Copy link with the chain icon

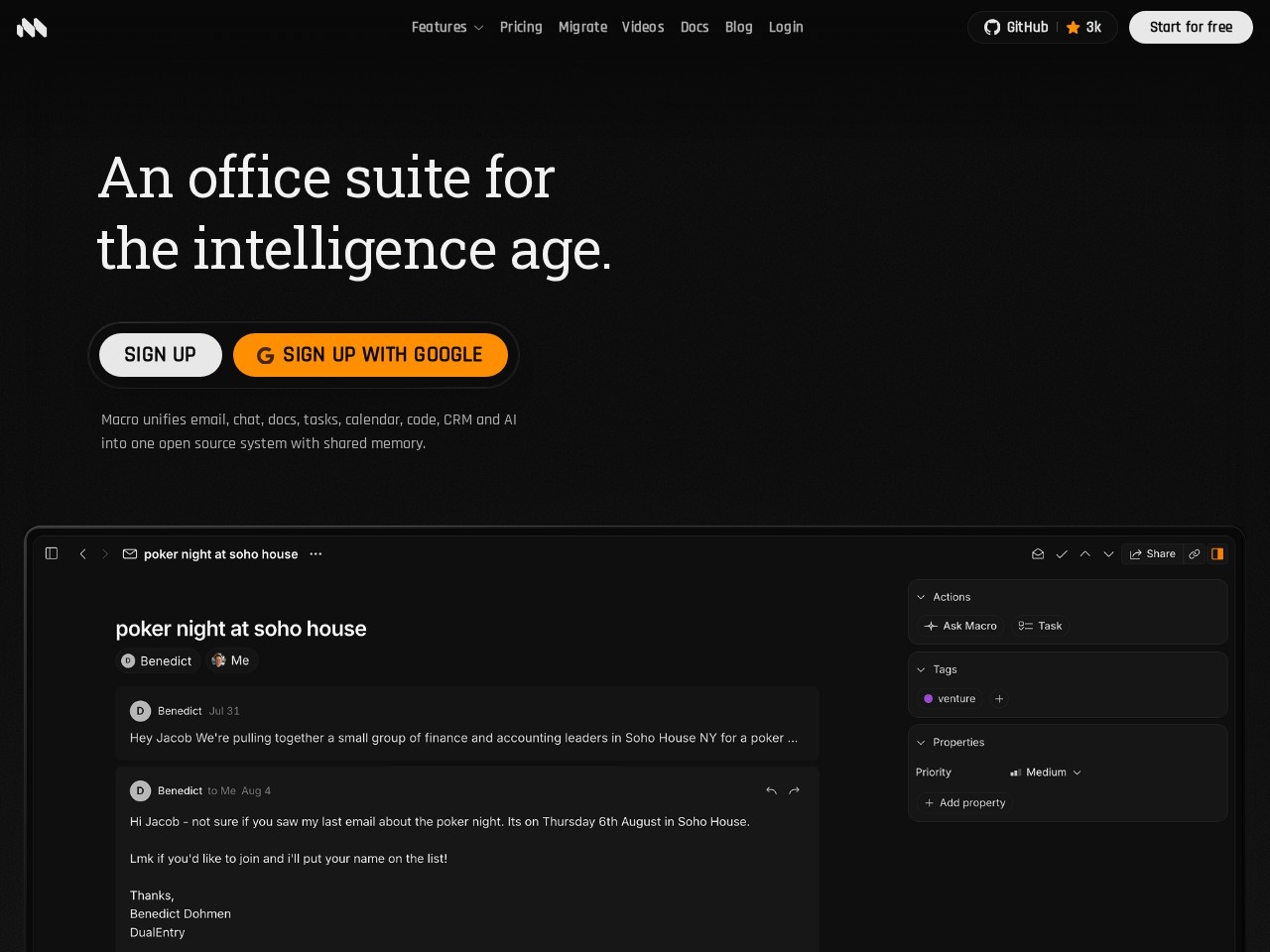click(1195, 554)
